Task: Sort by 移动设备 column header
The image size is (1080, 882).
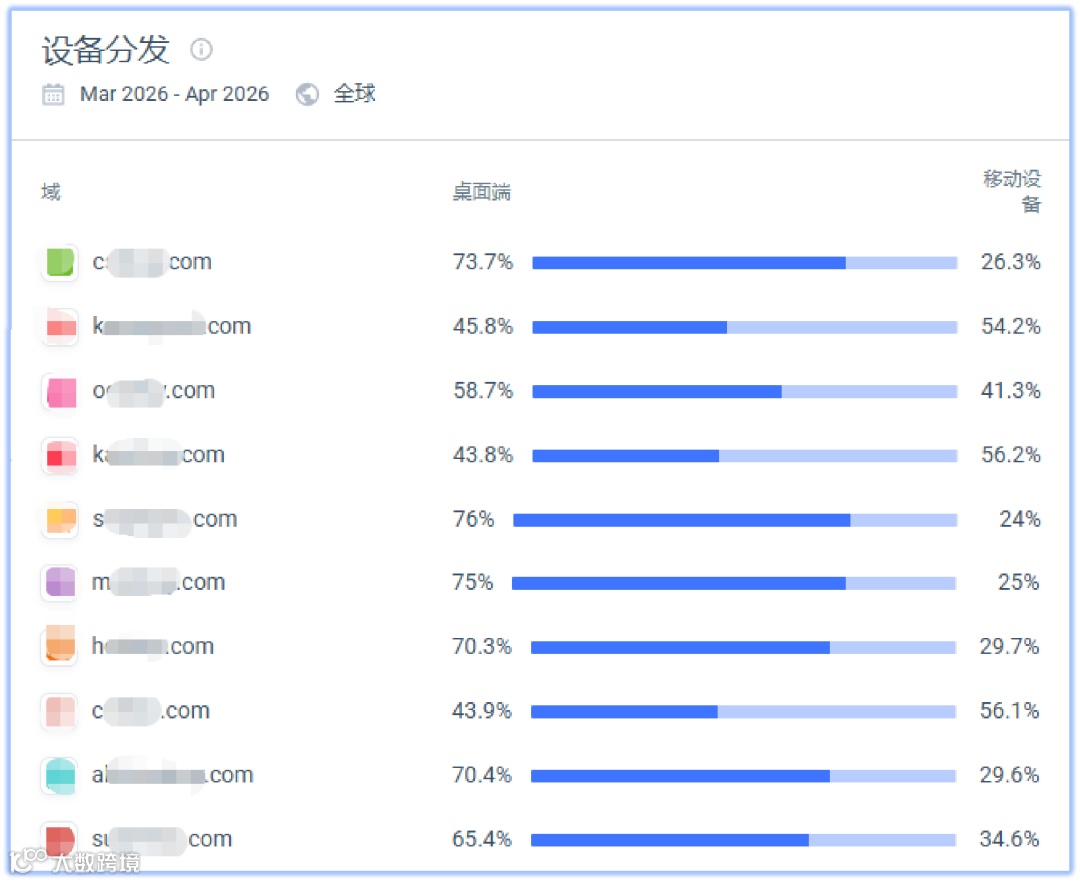Action: click(x=1012, y=191)
